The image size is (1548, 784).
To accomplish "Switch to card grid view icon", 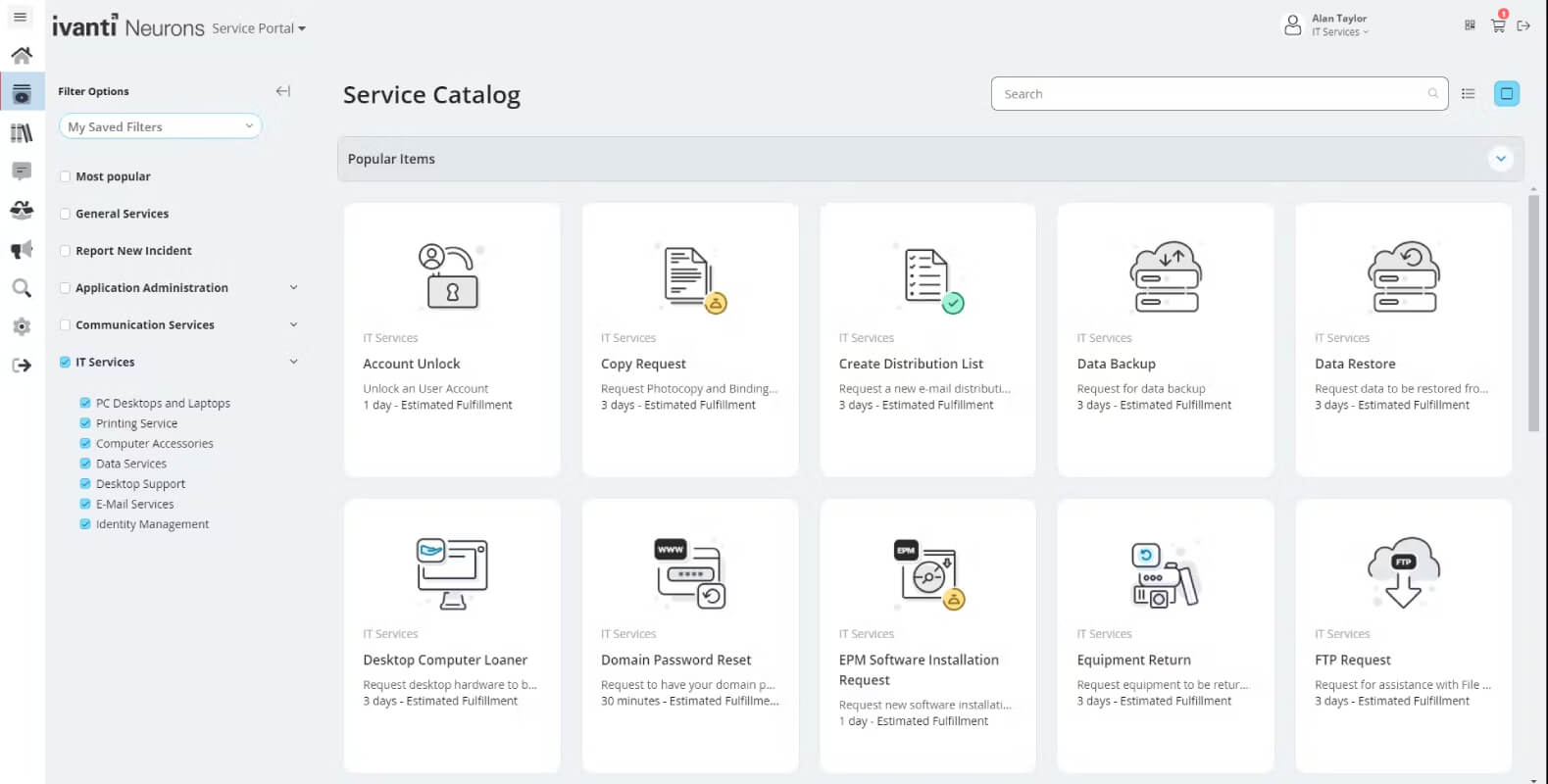I will tap(1507, 94).
